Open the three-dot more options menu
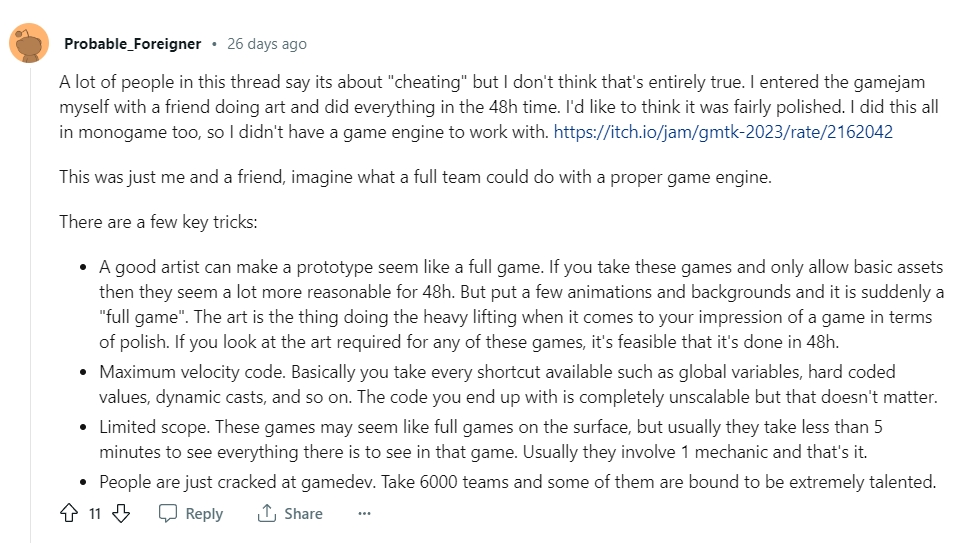Image resolution: width=967 pixels, height=543 pixels. [364, 513]
